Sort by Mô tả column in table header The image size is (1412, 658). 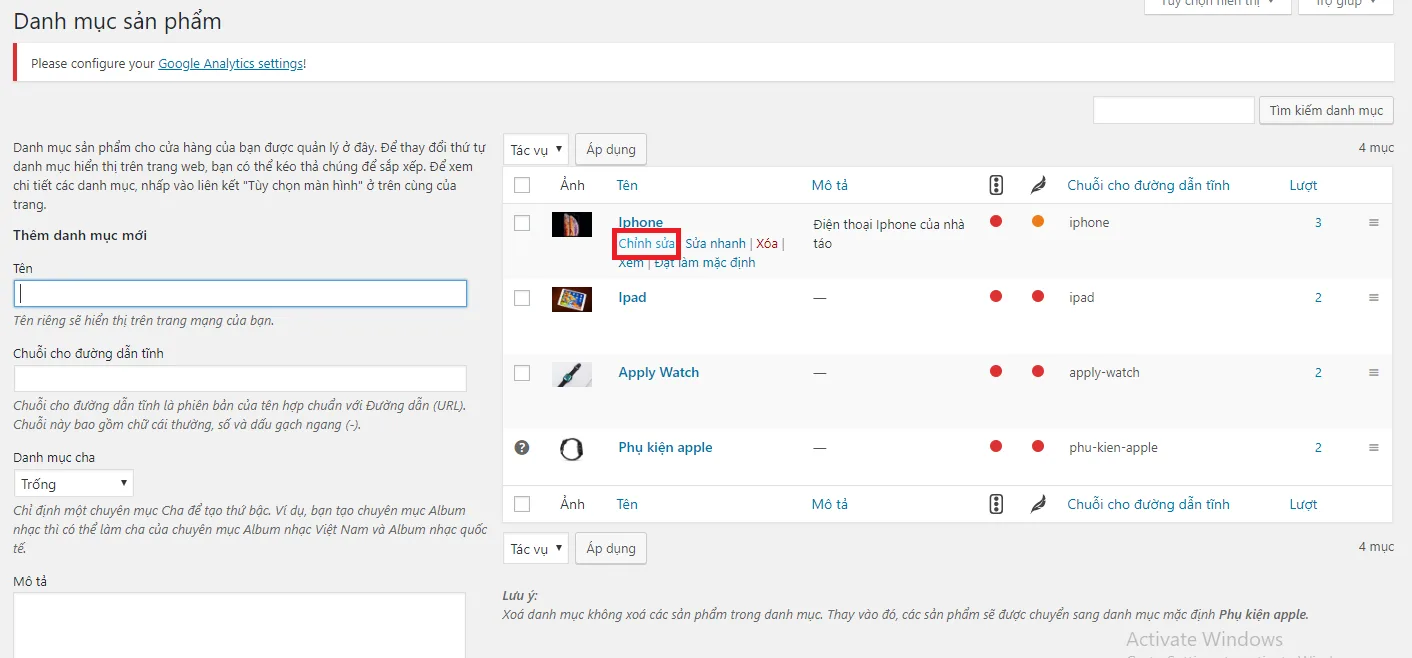830,185
